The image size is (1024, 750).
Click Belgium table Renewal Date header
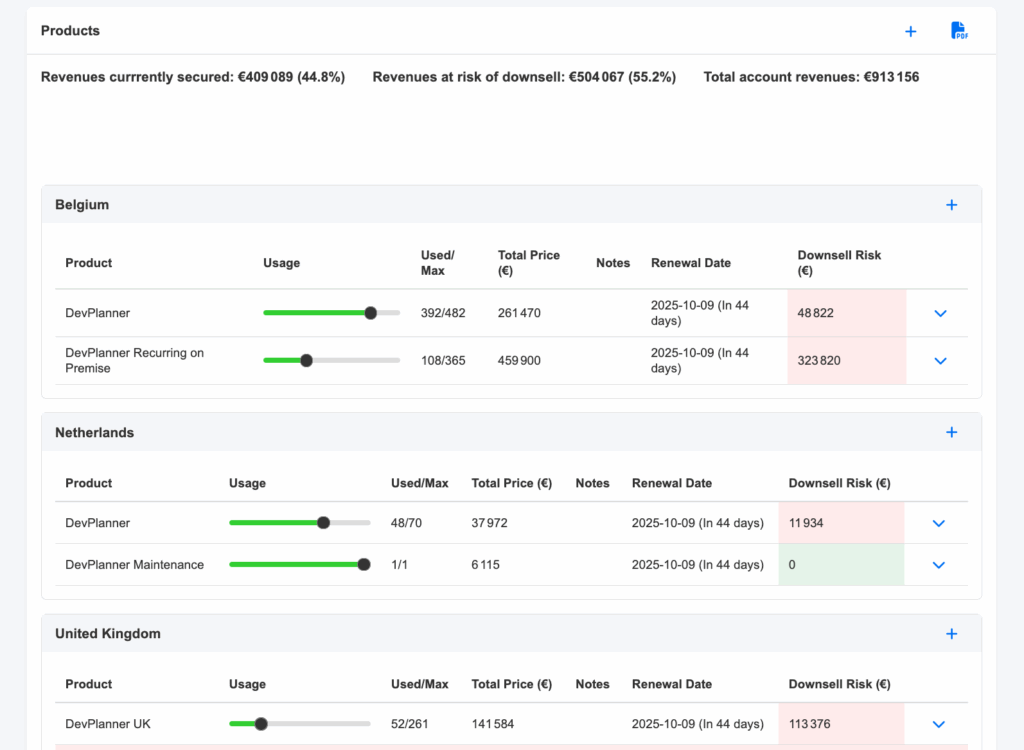[x=691, y=263]
